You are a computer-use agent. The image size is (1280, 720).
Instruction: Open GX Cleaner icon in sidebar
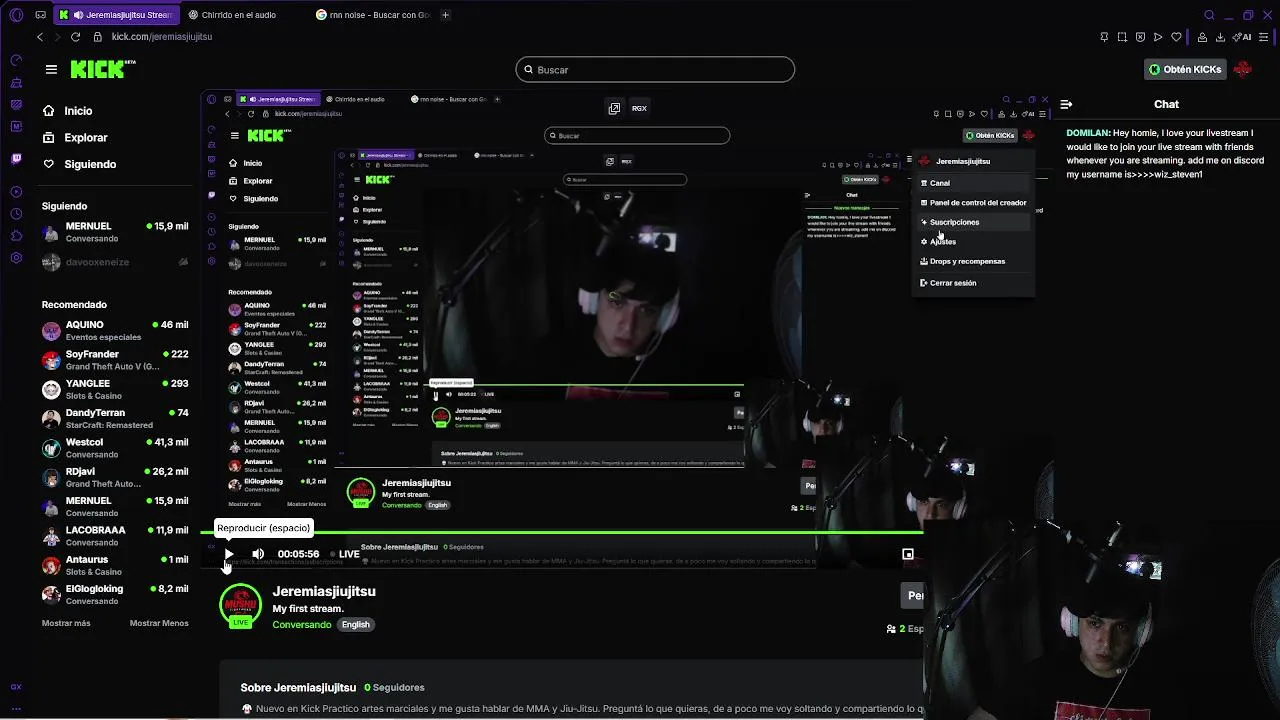(x=16, y=82)
